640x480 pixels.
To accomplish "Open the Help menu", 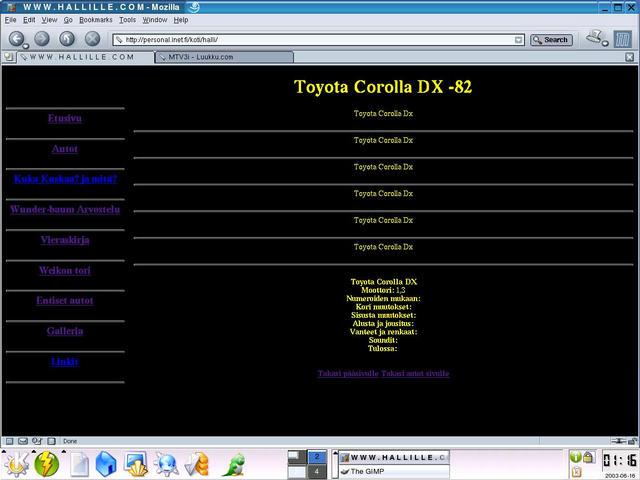I will coord(180,20).
